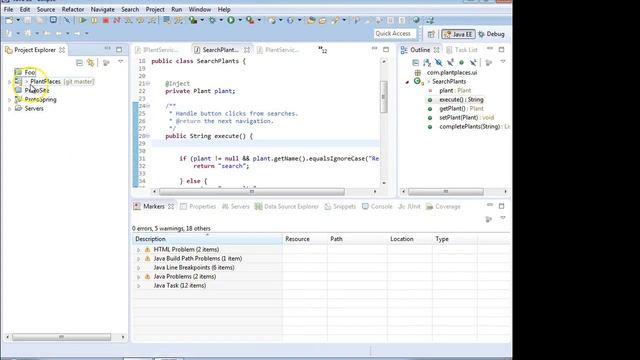Click the New wizard toolbar icon

pyautogui.click(x=9, y=20)
